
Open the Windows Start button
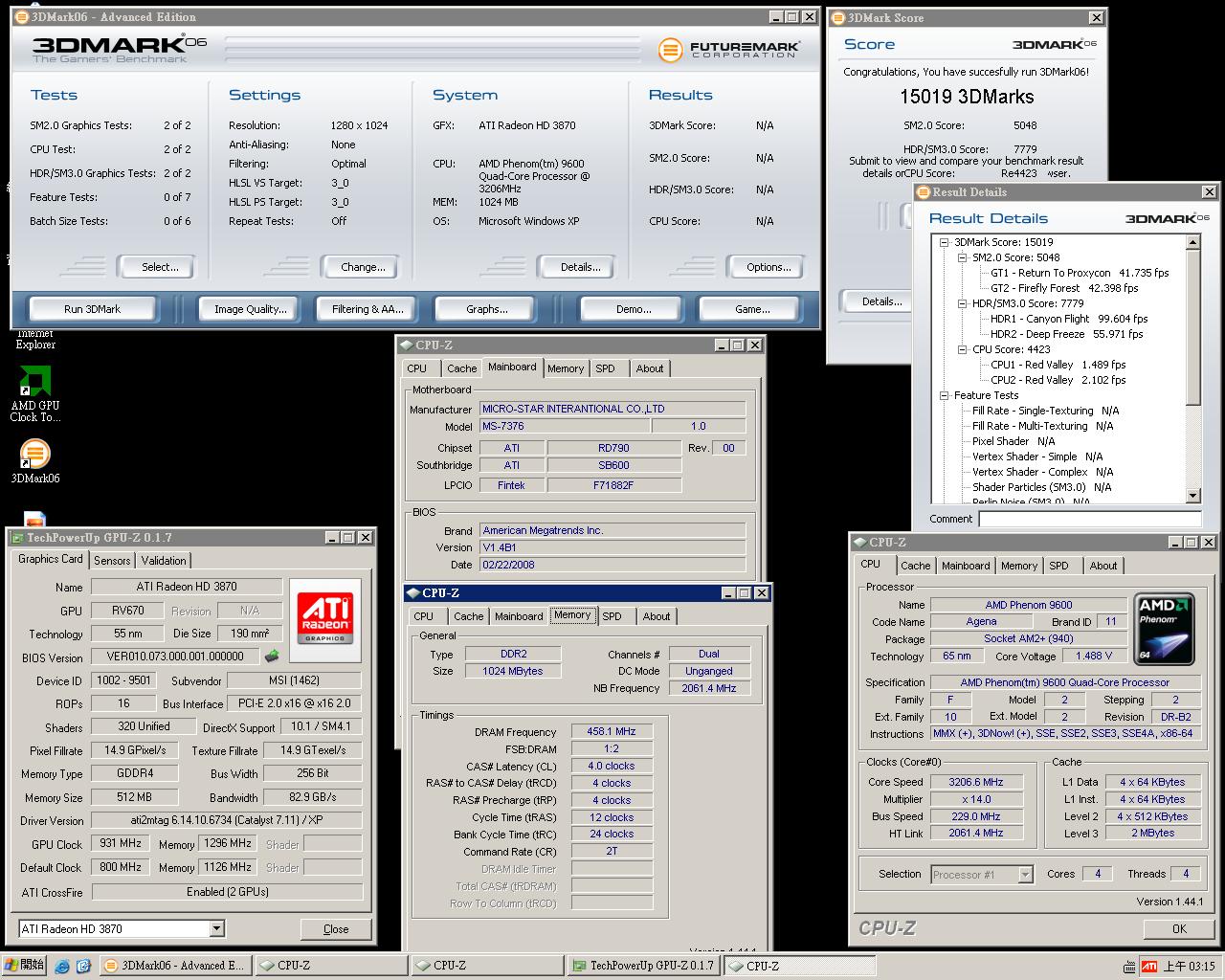click(25, 966)
